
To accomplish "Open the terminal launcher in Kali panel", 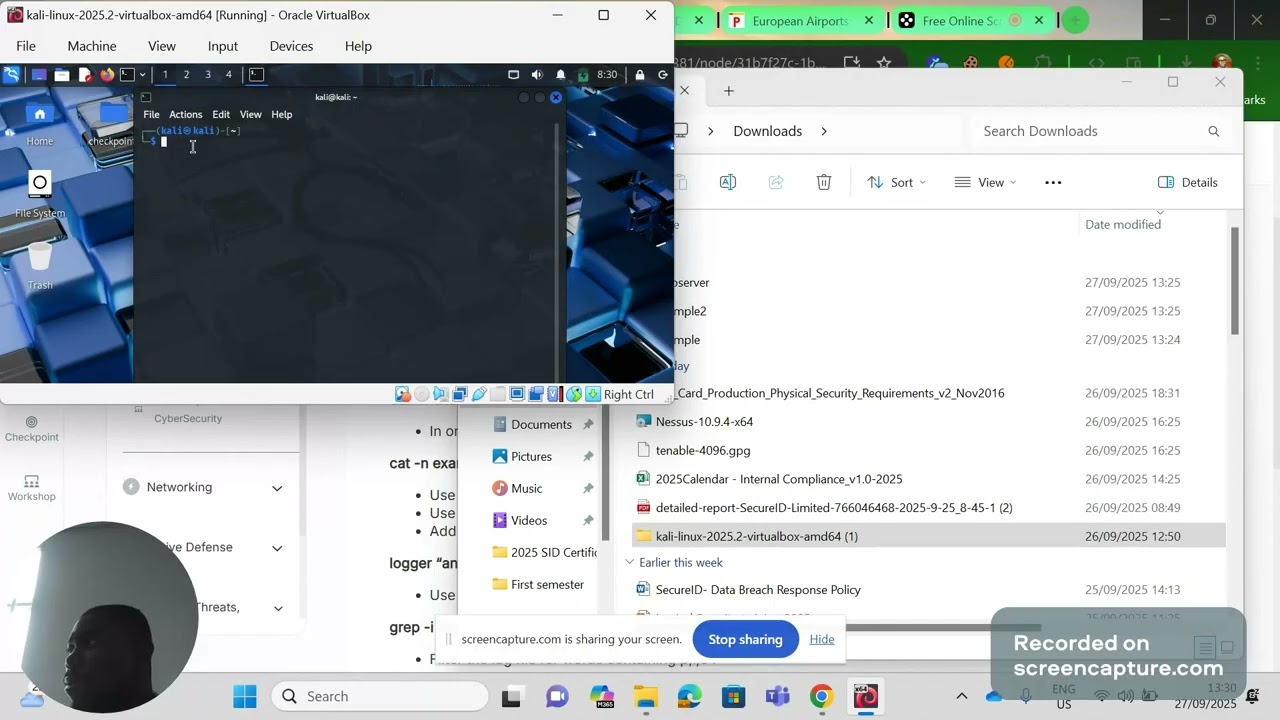I will (x=127, y=74).
